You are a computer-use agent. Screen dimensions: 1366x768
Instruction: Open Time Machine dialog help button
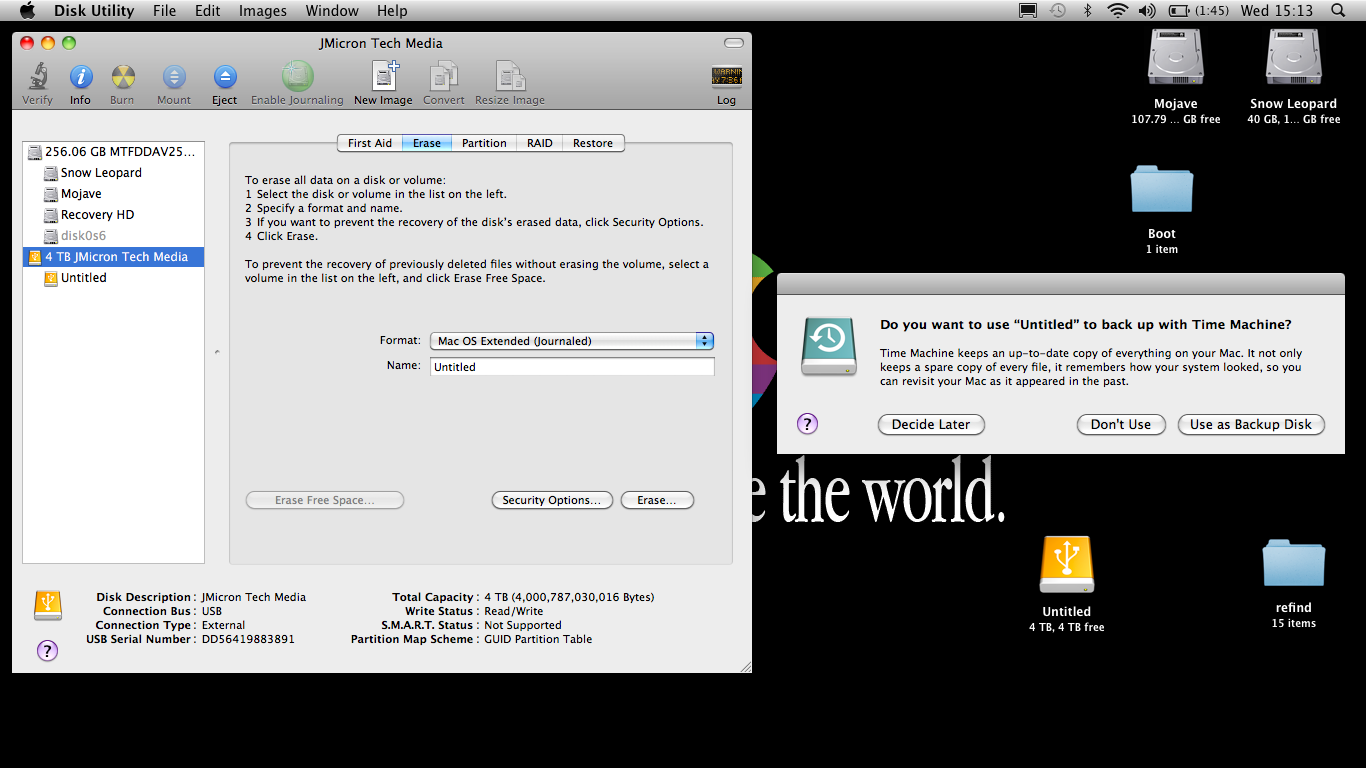click(x=807, y=423)
